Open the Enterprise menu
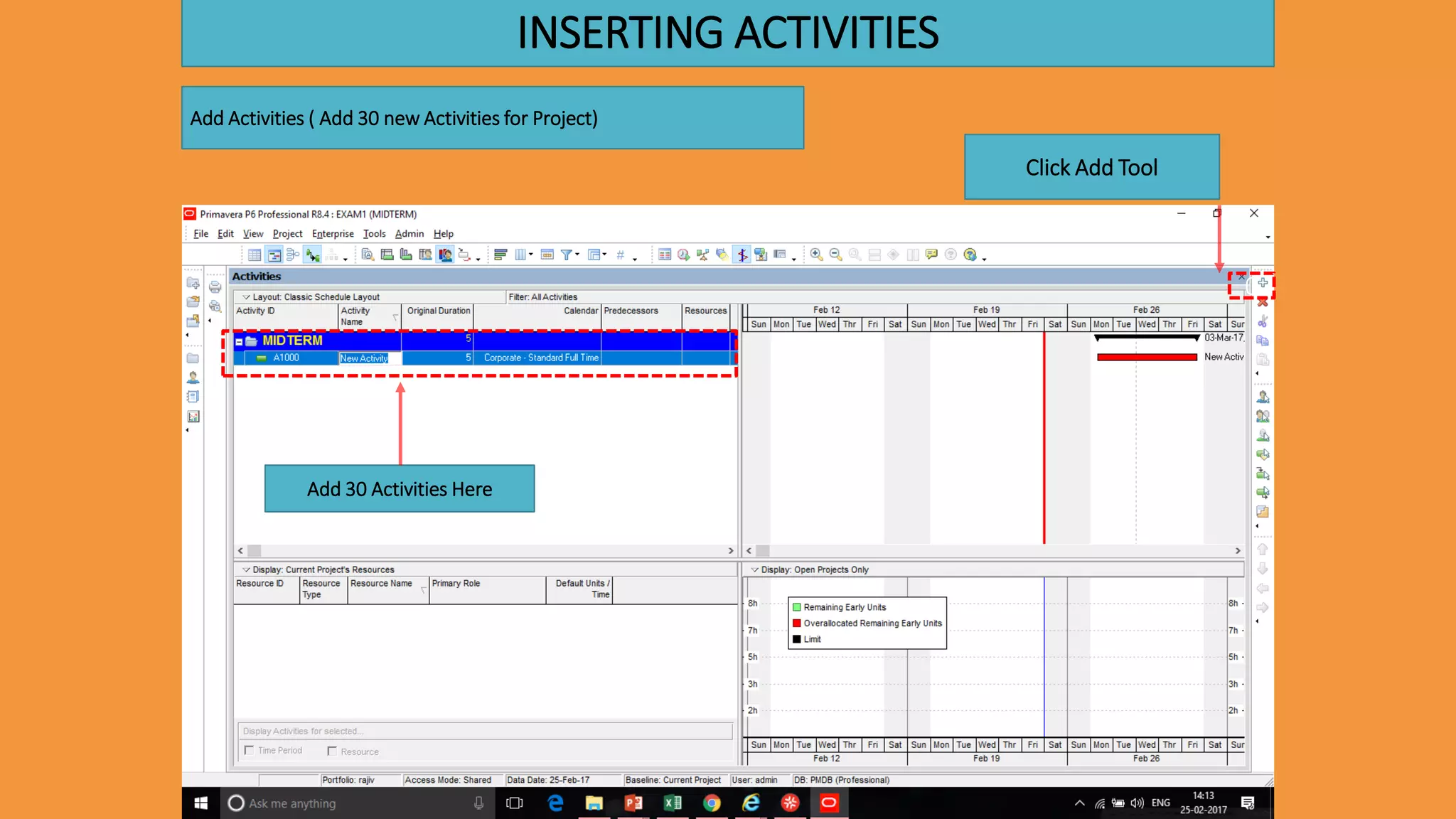The width and height of the screenshot is (1456, 819). [x=332, y=233]
